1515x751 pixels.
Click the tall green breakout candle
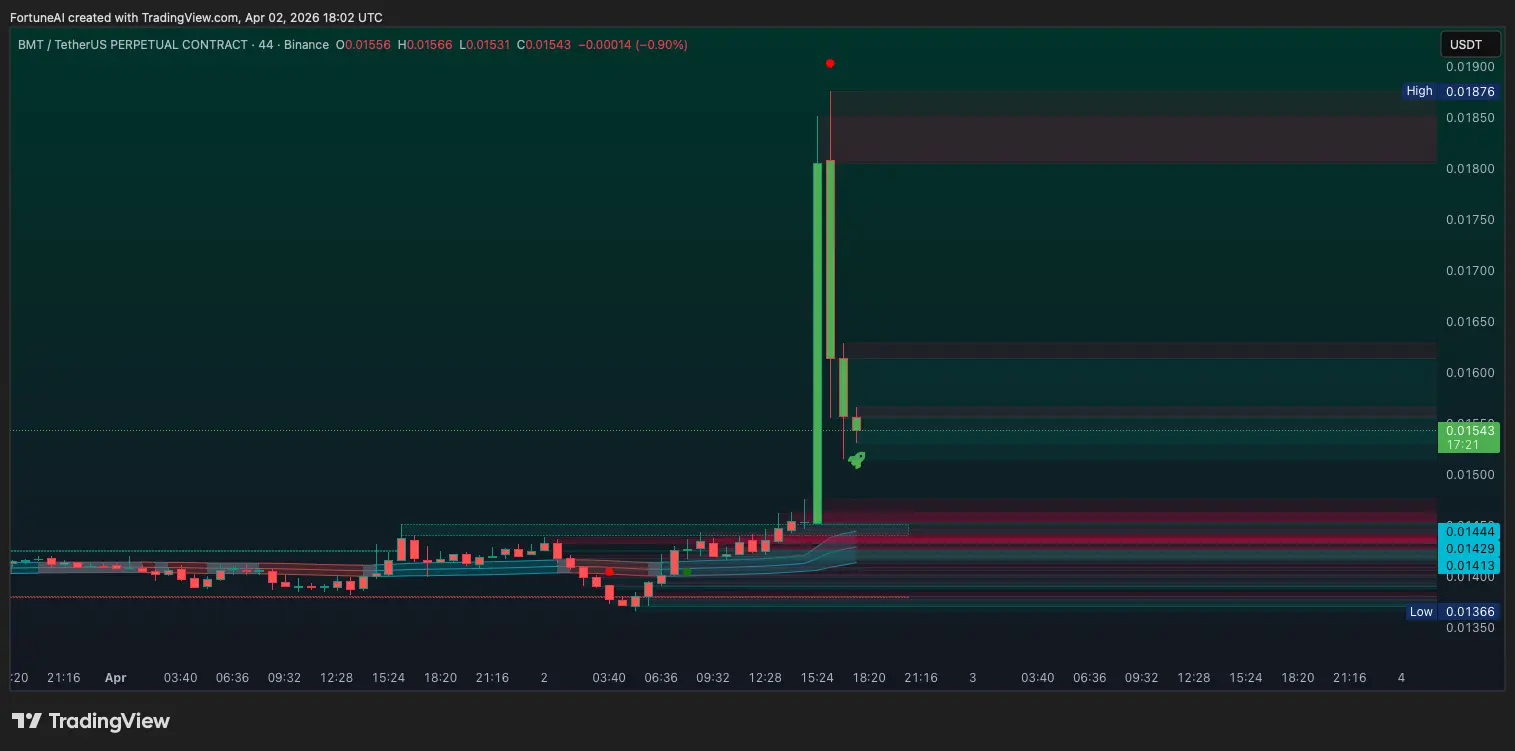(x=817, y=343)
